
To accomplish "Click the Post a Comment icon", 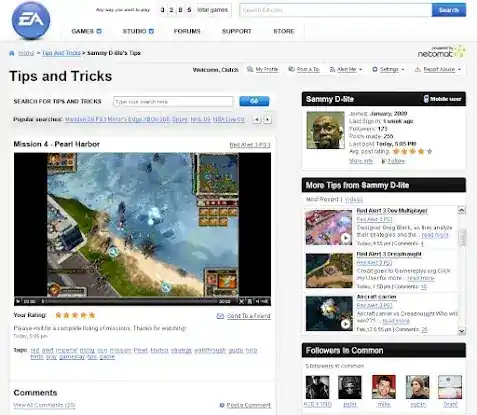I will click(x=222, y=405).
